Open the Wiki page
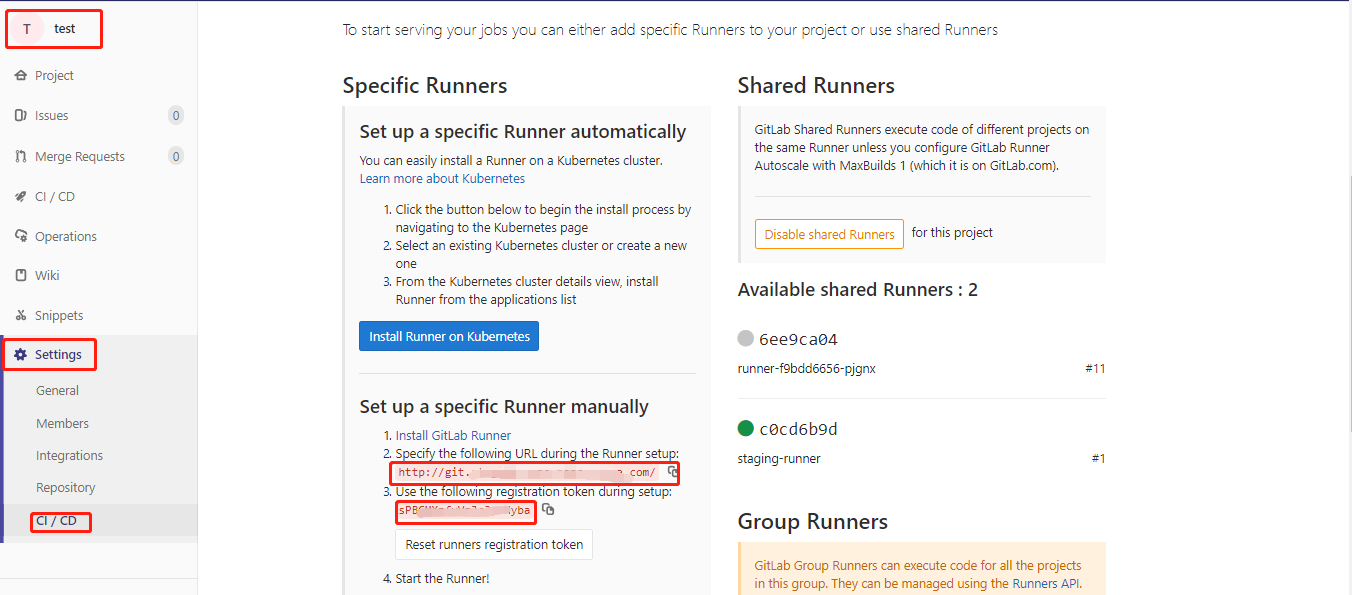 [x=48, y=276]
